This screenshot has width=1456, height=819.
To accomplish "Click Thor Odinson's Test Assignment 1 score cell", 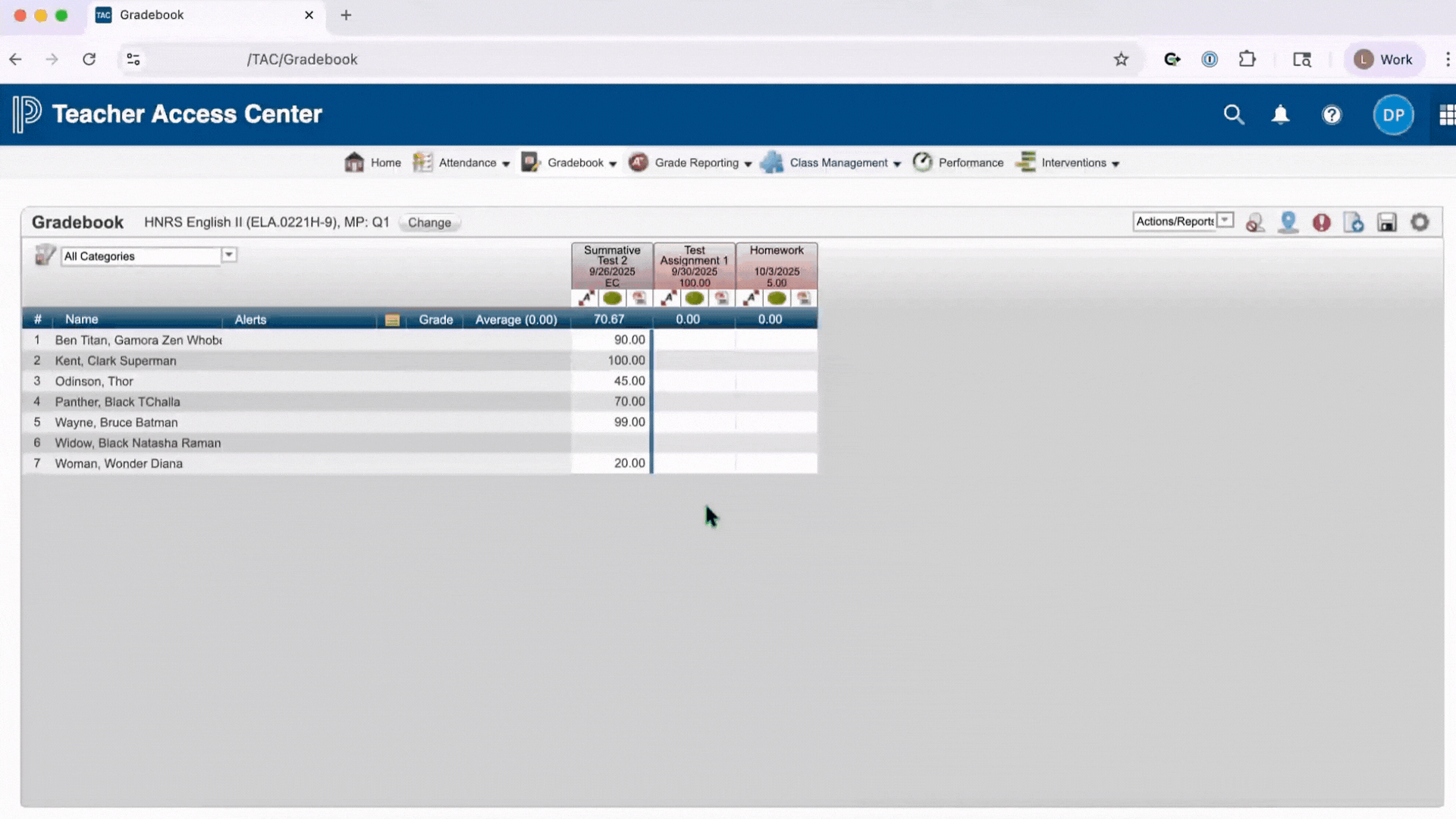I will [694, 381].
